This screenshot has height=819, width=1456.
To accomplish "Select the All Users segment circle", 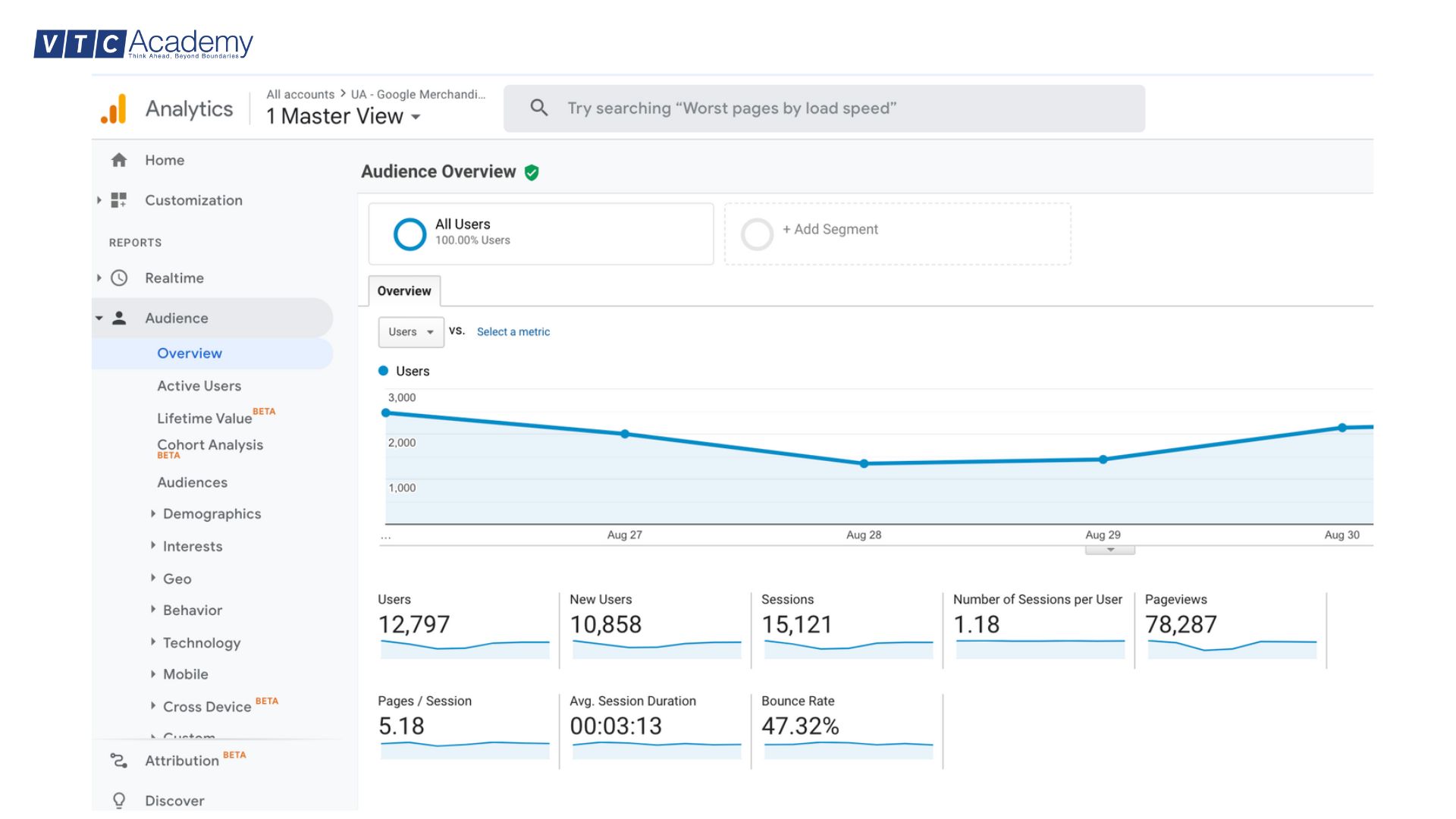I will [409, 234].
